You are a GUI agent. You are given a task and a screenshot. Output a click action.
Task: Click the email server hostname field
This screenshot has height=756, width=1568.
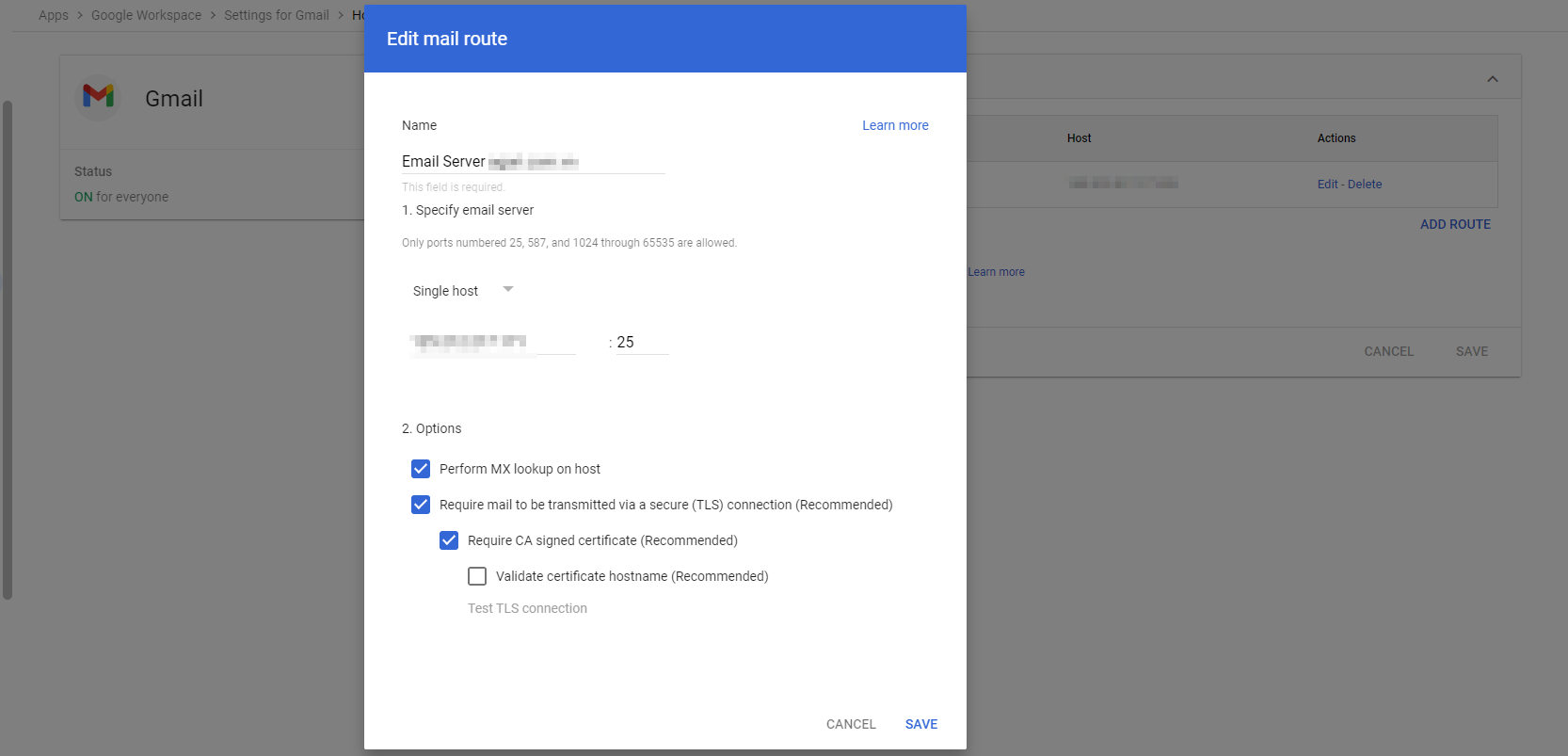click(491, 343)
